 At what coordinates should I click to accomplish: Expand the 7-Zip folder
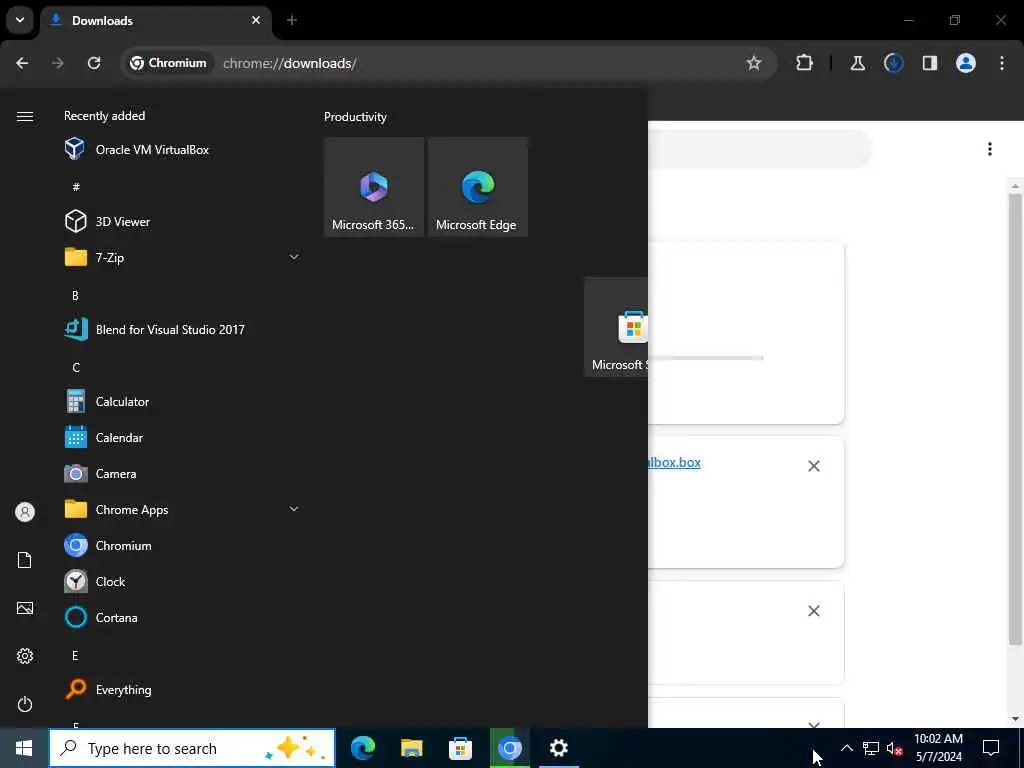(183, 257)
